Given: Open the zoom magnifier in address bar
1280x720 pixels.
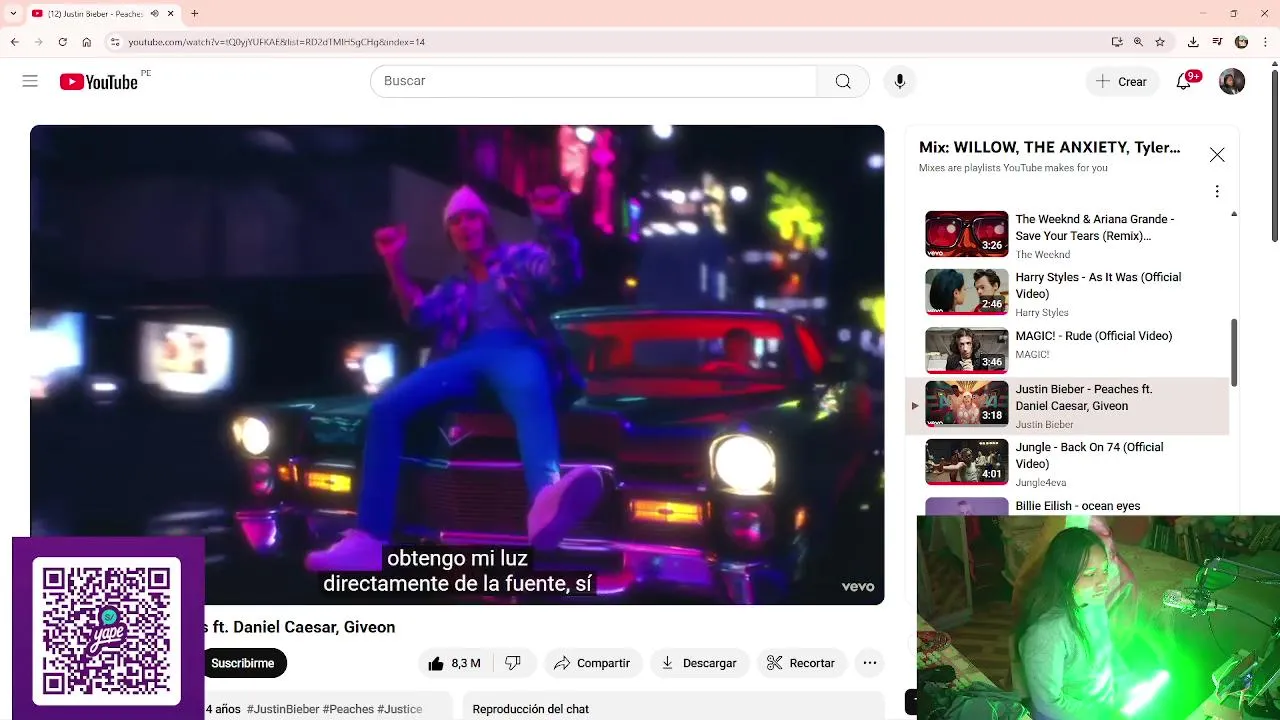Looking at the screenshot, I should pyautogui.click(x=1138, y=42).
